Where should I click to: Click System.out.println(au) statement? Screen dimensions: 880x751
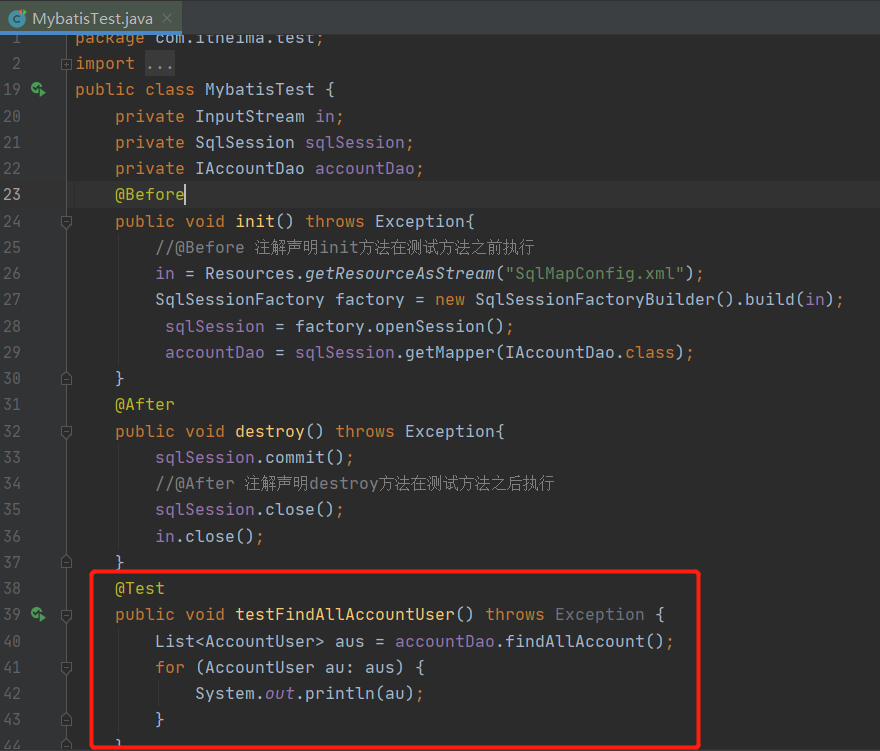coord(309,693)
